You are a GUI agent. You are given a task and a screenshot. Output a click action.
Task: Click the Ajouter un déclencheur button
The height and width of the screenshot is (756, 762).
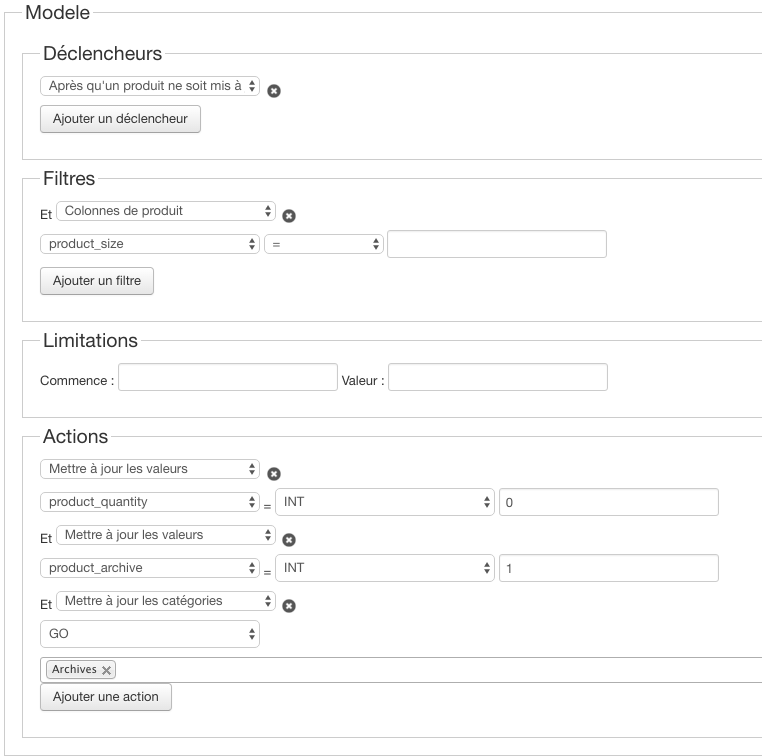pos(120,119)
